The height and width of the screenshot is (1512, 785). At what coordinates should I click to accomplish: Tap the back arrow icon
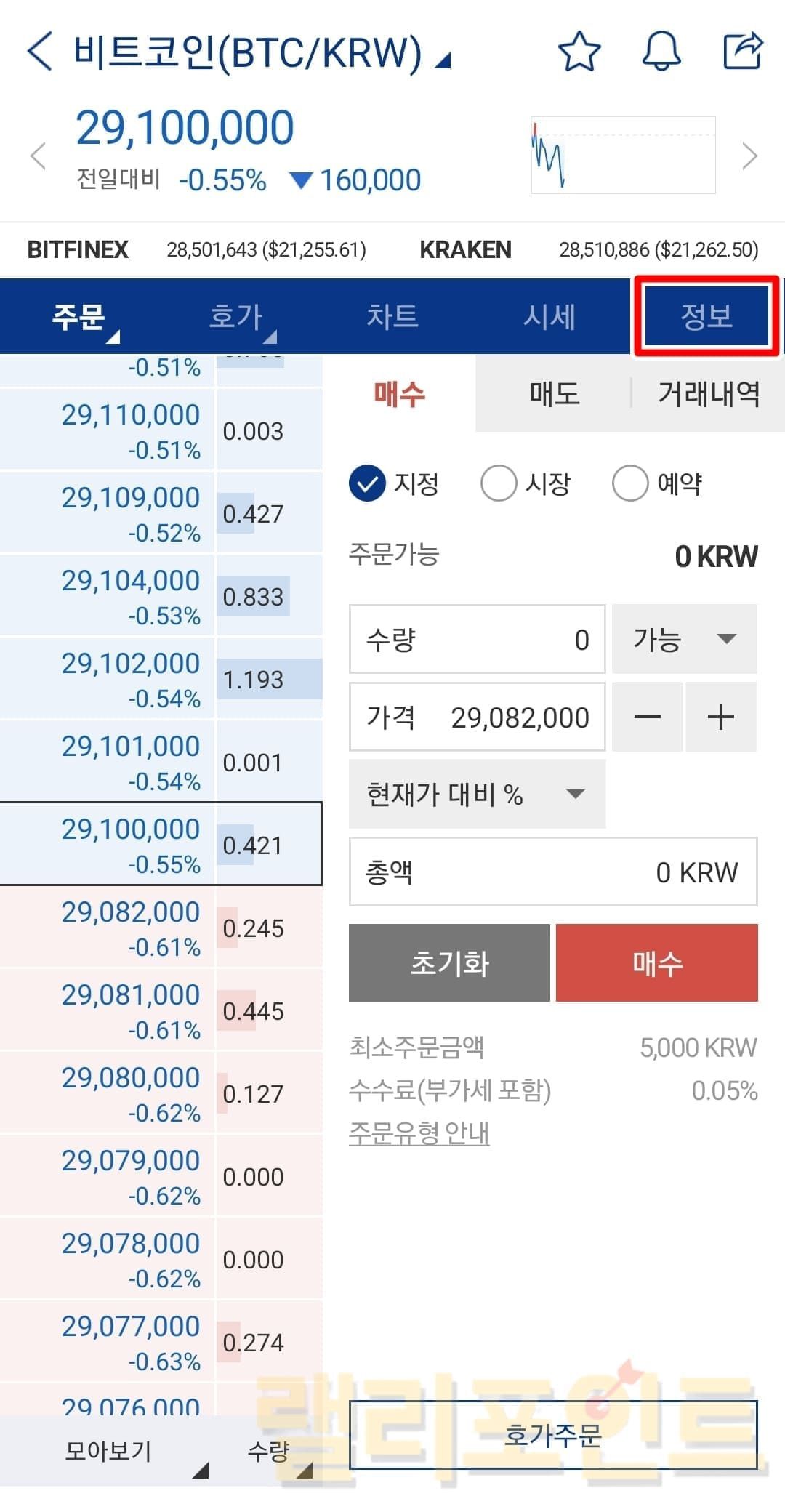pos(40,52)
